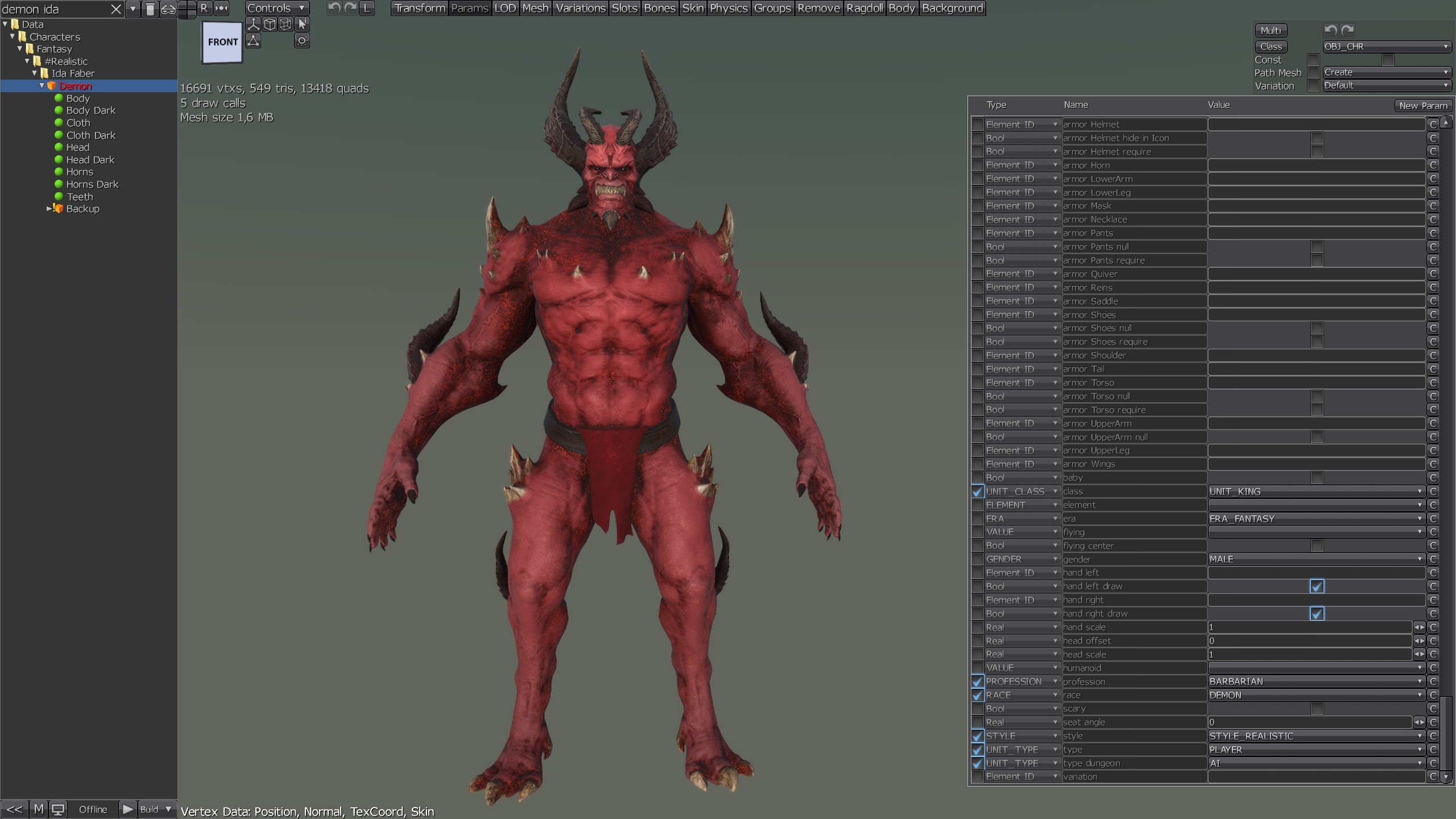
Task: Click the four-viewport split icon
Action: [187, 9]
